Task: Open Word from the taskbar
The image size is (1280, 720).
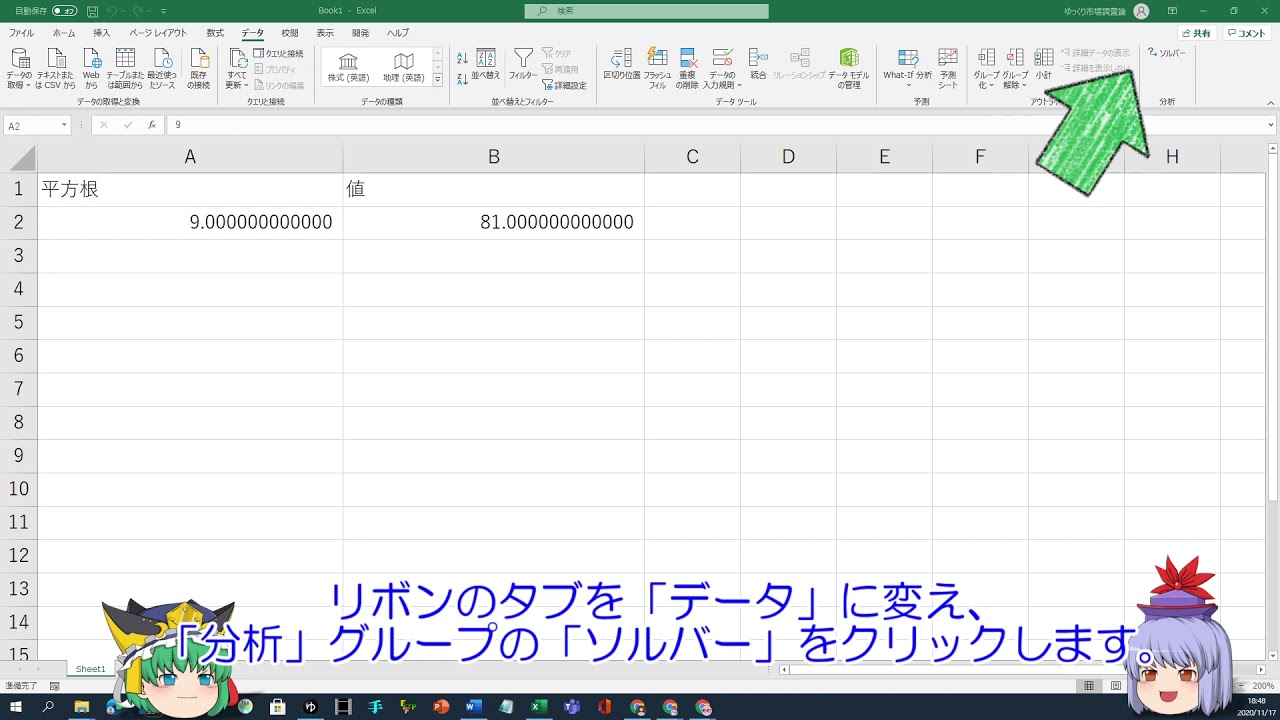Action: pyautogui.click(x=474, y=707)
